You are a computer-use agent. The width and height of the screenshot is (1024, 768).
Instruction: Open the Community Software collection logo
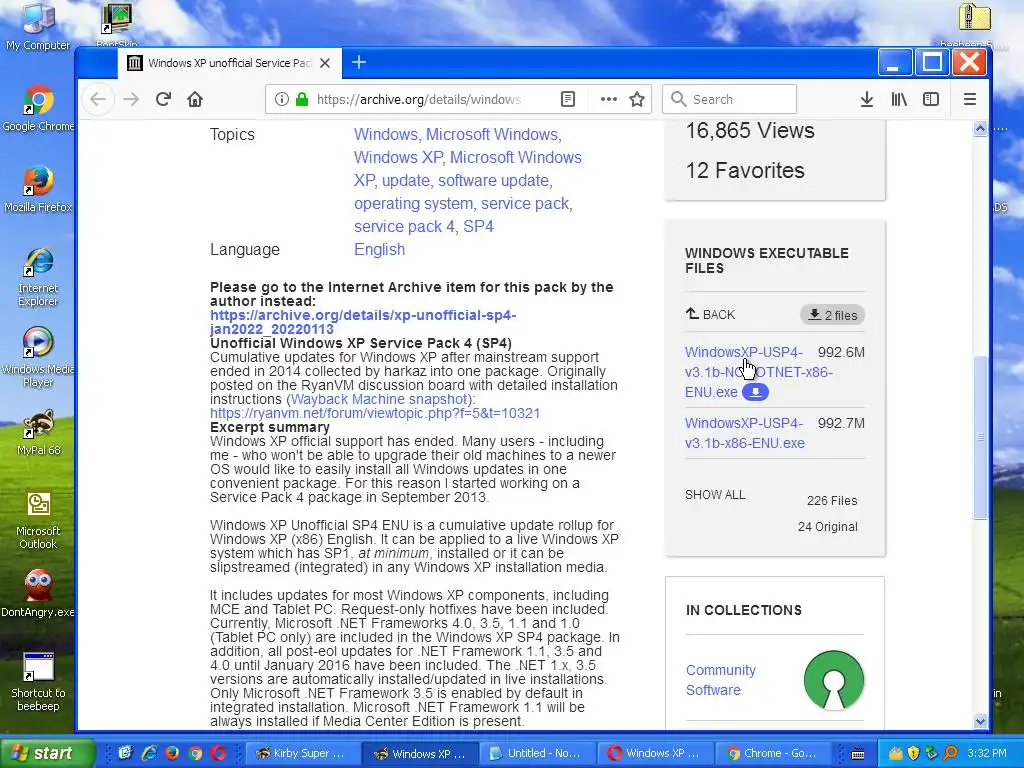(x=834, y=680)
